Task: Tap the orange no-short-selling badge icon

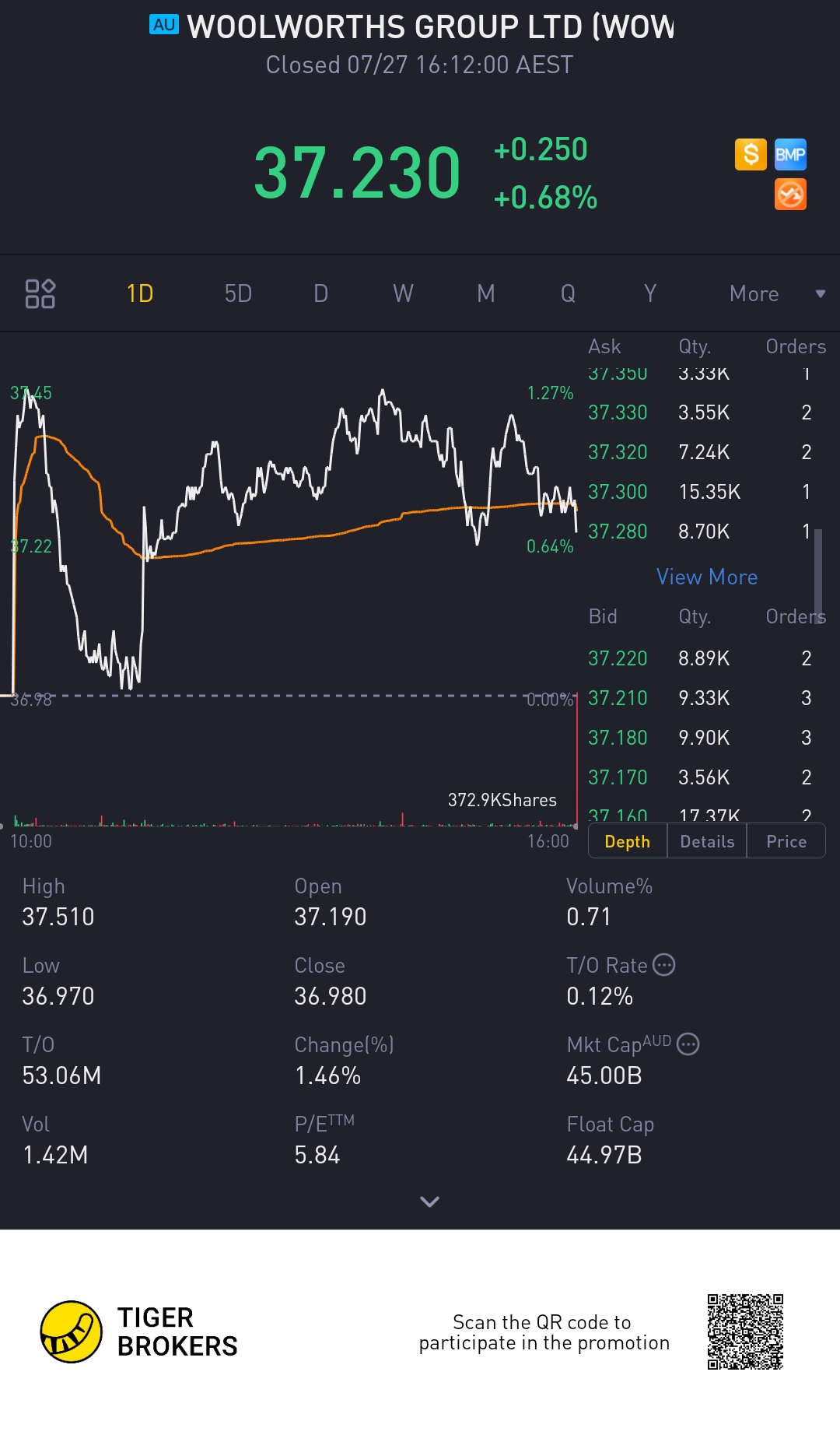Action: tap(790, 195)
